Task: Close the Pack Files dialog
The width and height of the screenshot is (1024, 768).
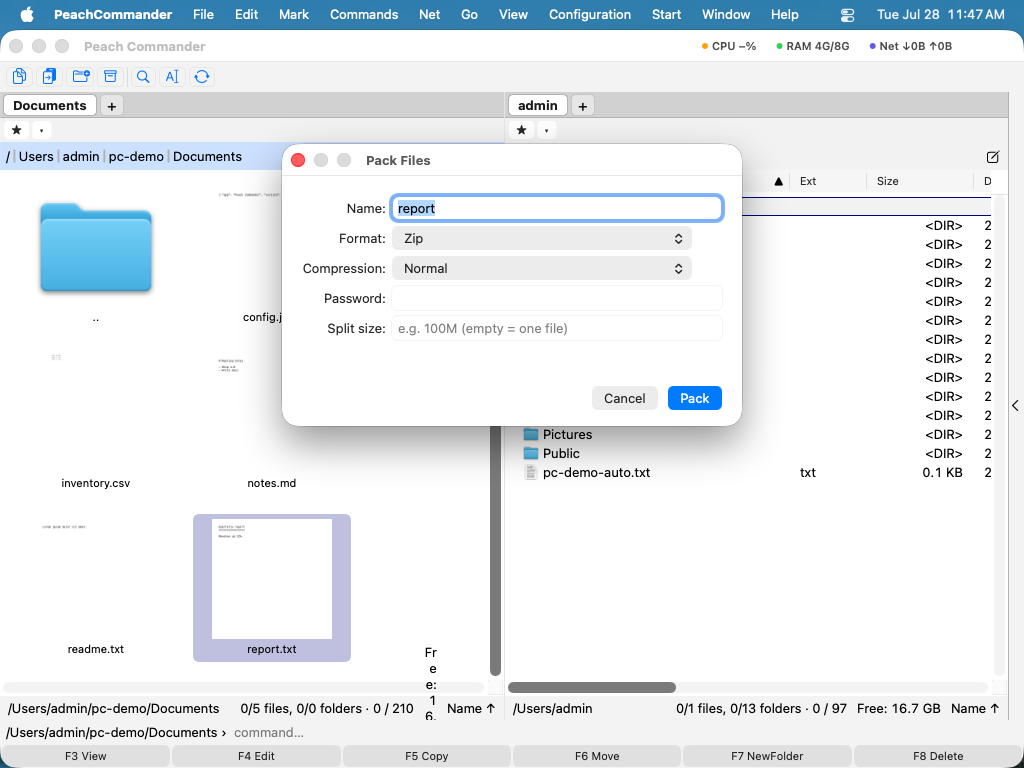Action: click(298, 161)
